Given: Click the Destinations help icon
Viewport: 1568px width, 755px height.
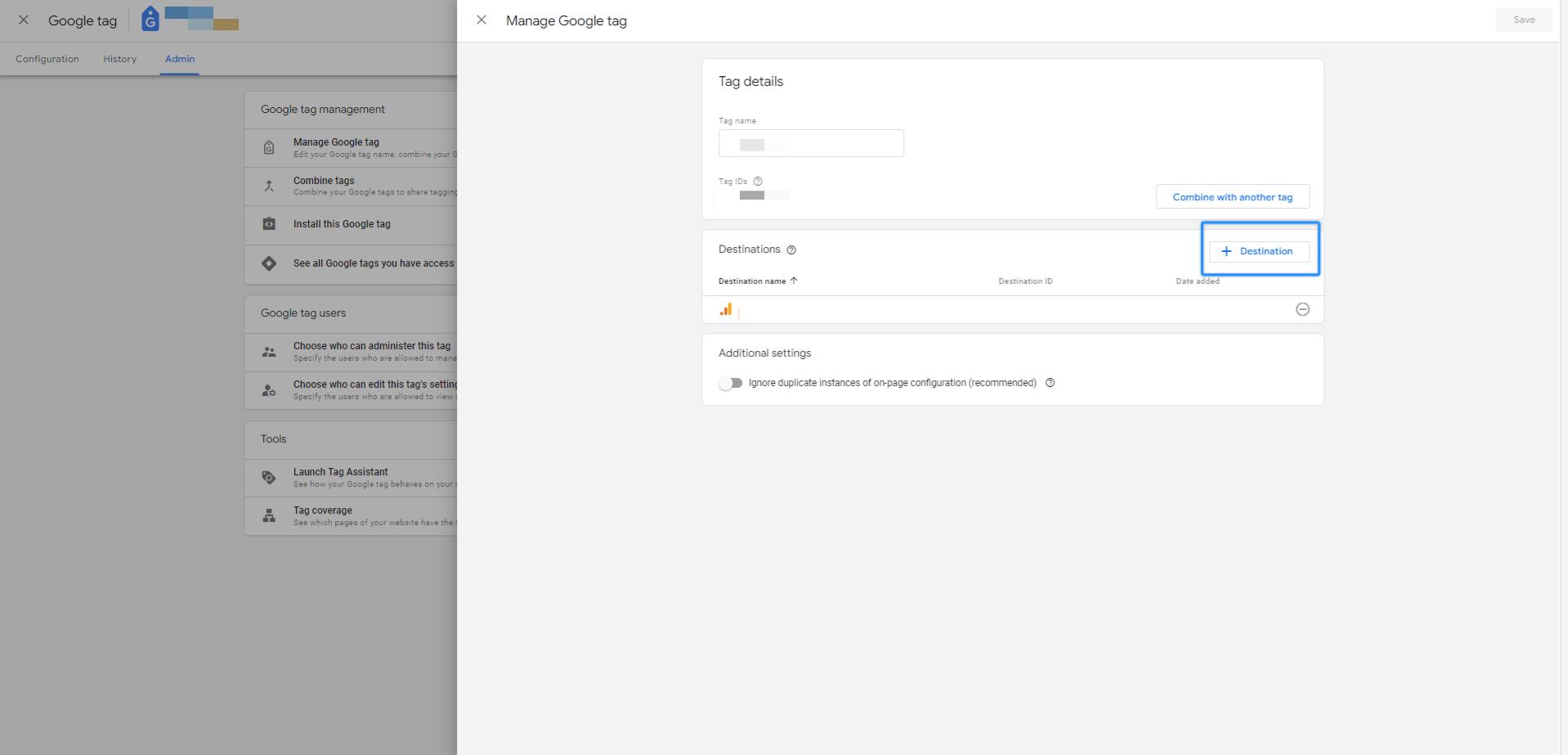Looking at the screenshot, I should (x=791, y=250).
